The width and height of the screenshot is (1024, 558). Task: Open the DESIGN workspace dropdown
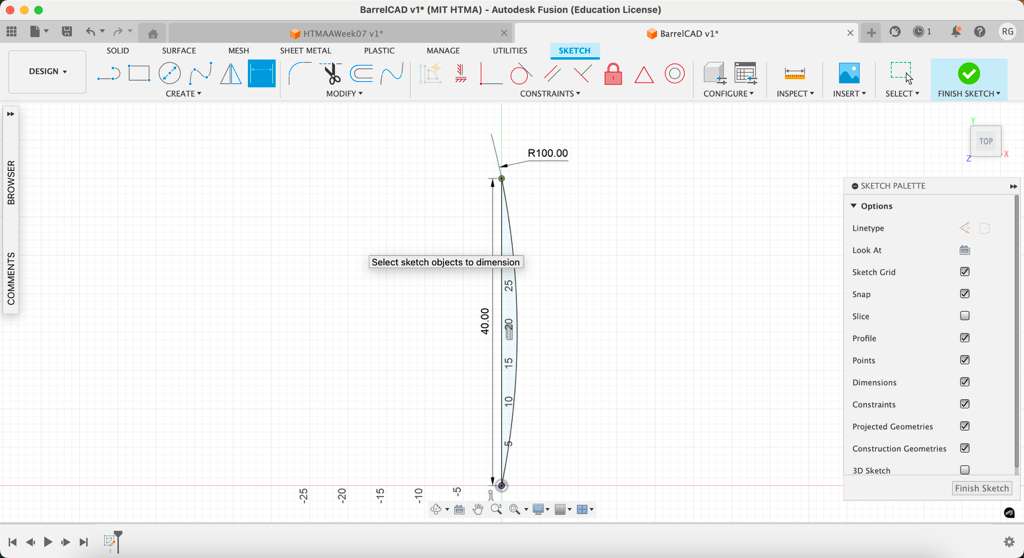pyautogui.click(x=47, y=72)
